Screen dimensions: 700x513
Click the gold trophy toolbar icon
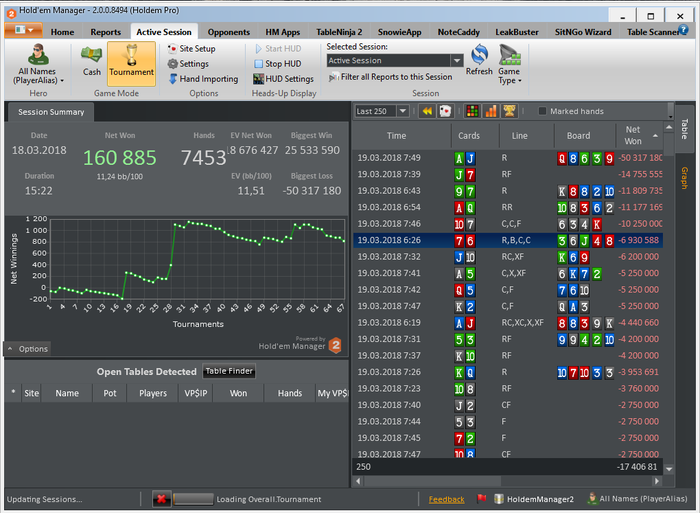pyautogui.click(x=509, y=111)
